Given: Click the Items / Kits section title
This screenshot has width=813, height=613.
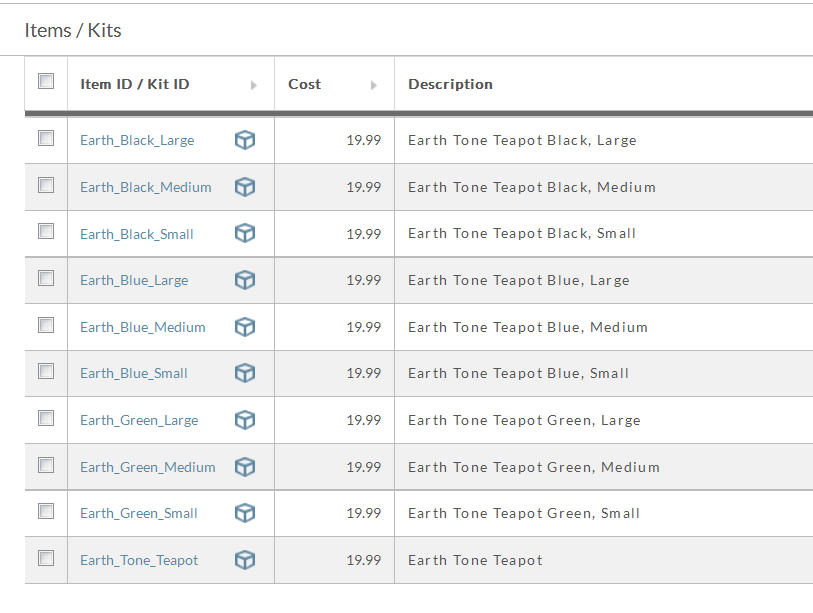Looking at the screenshot, I should coord(73,31).
